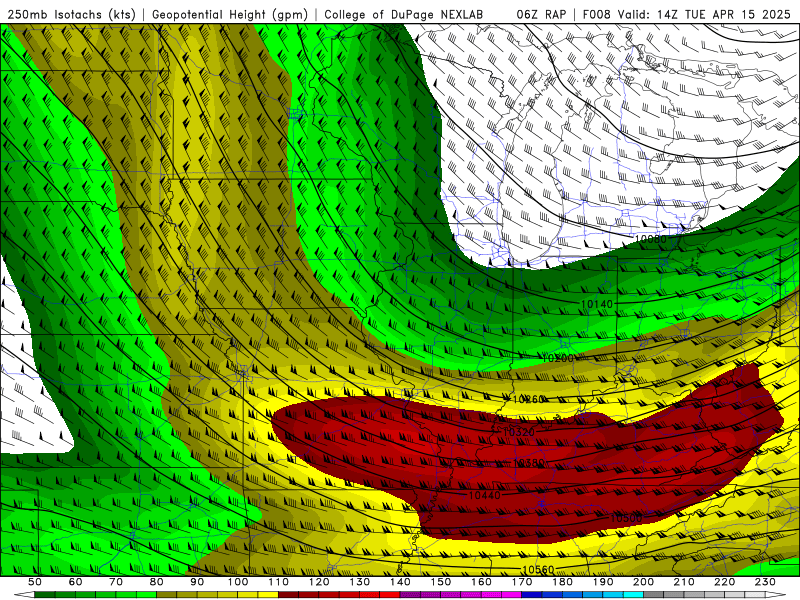800x600 pixels.
Task: Click the legend value 160
Action: 481,582
